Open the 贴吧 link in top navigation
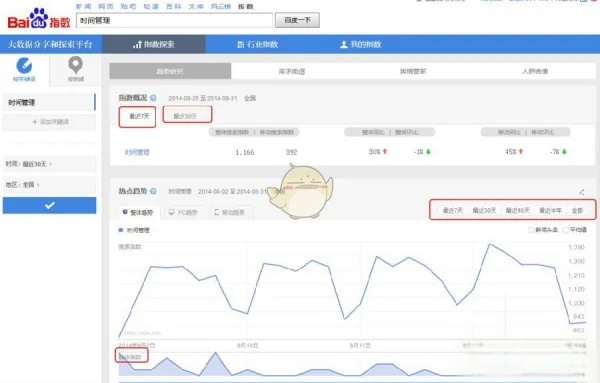Screen dimensions: 600x383 (129, 7)
